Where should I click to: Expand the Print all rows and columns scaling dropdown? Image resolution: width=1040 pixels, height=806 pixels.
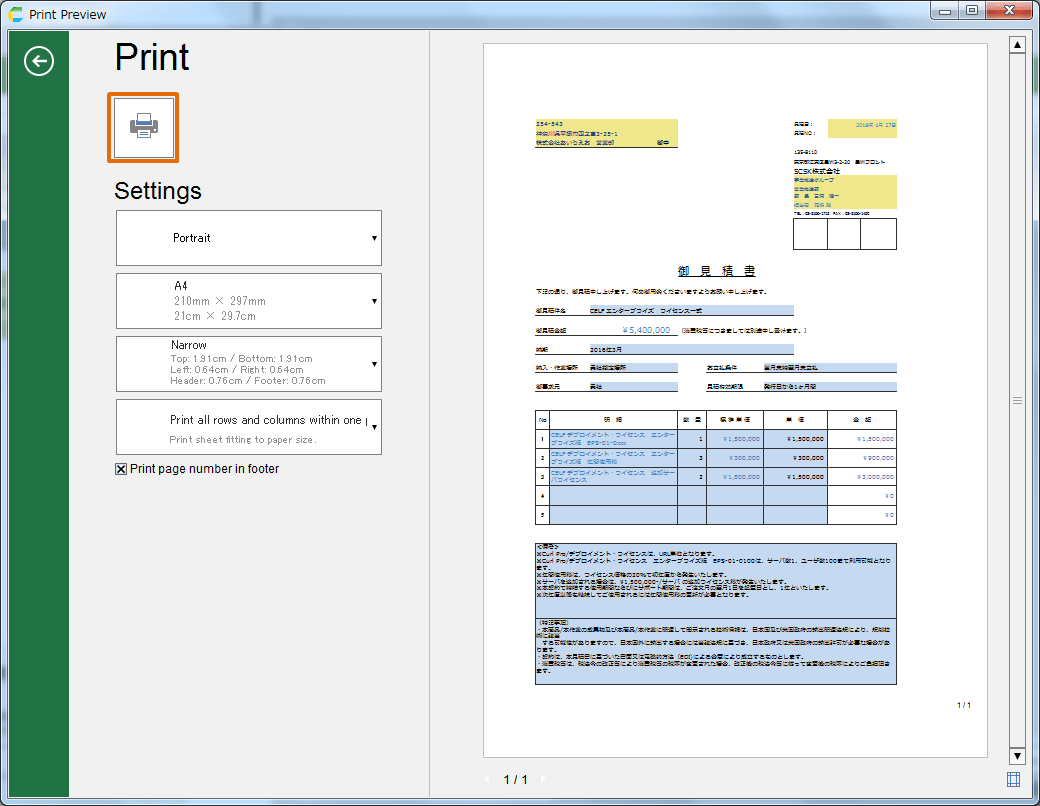point(249,427)
